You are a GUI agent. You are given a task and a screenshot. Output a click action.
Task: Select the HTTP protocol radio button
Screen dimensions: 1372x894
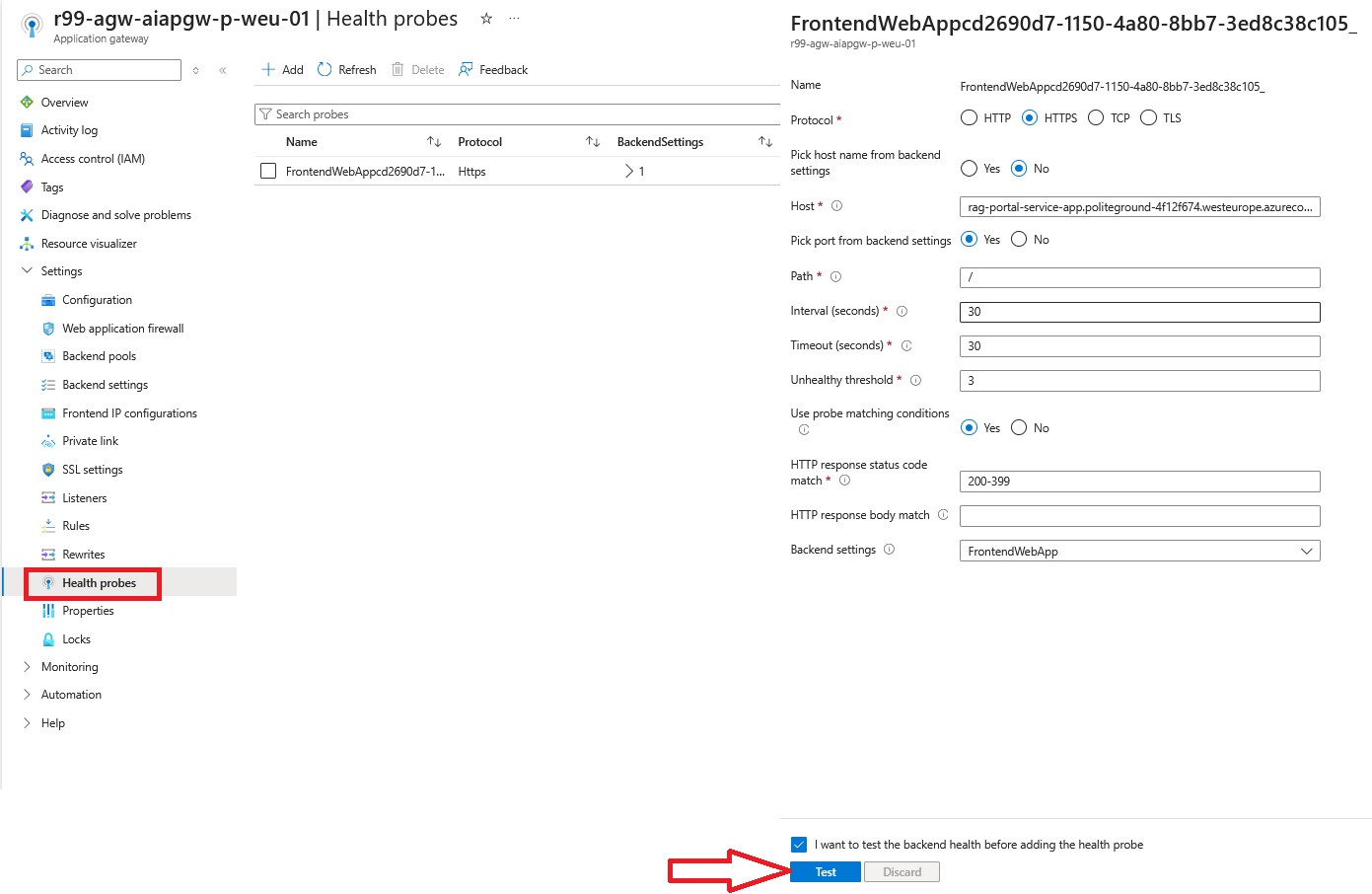coord(969,118)
